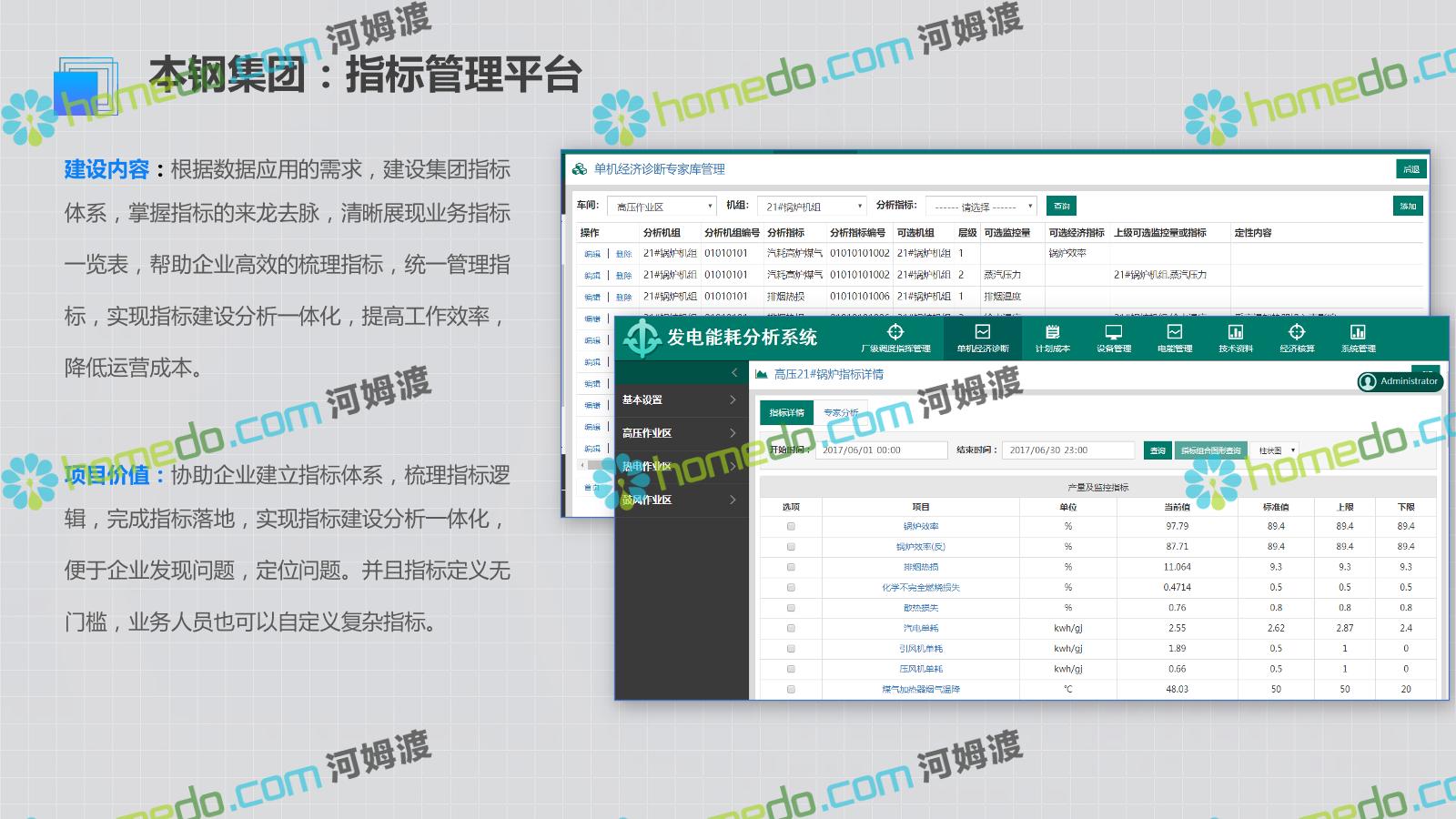Open the 厂级调度指挥管理 icon in top navigation
This screenshot has height=819, width=1456.
(895, 331)
